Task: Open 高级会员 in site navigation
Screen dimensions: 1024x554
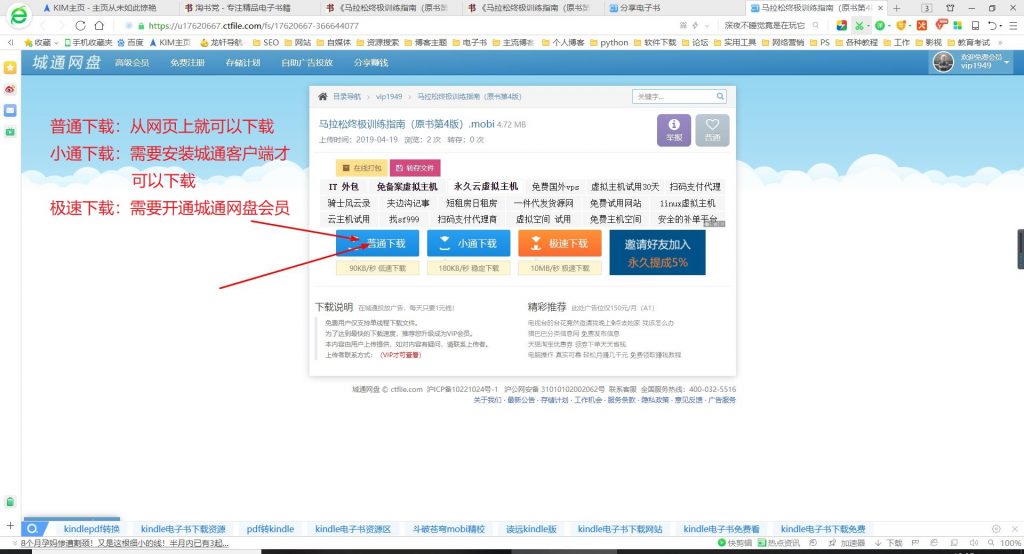Action: (132, 63)
